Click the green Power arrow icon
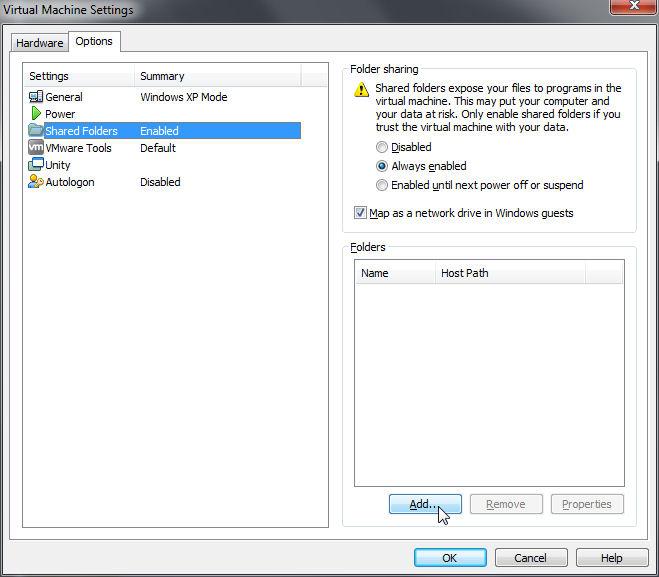This screenshot has width=659, height=577. [x=36, y=114]
